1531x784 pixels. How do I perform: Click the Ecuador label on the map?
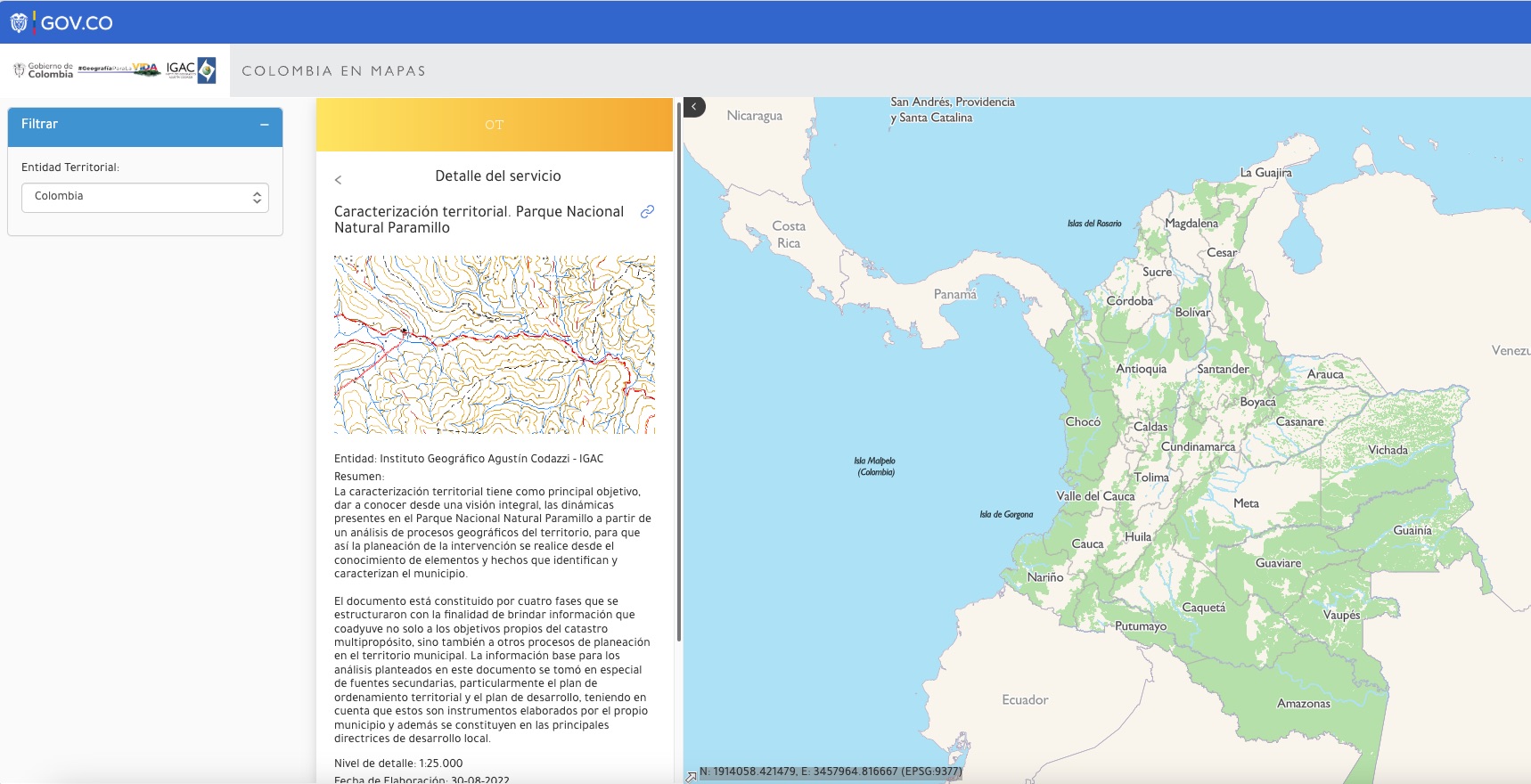coord(1025,700)
